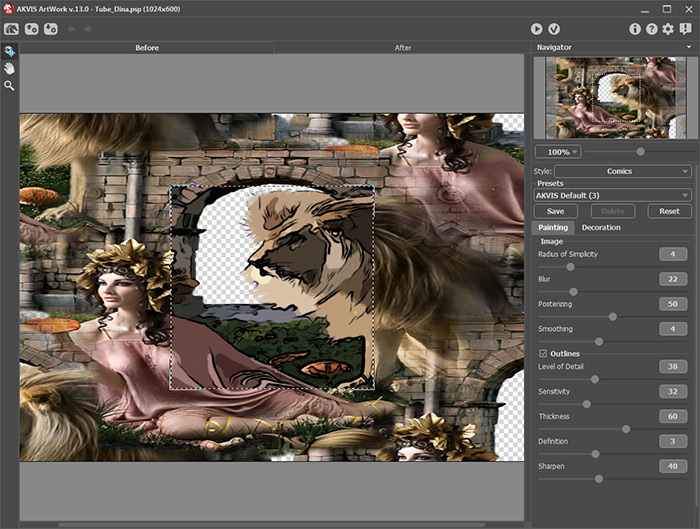Adjust the Blur slider
This screenshot has height=529, width=700.
pyautogui.click(x=573, y=292)
